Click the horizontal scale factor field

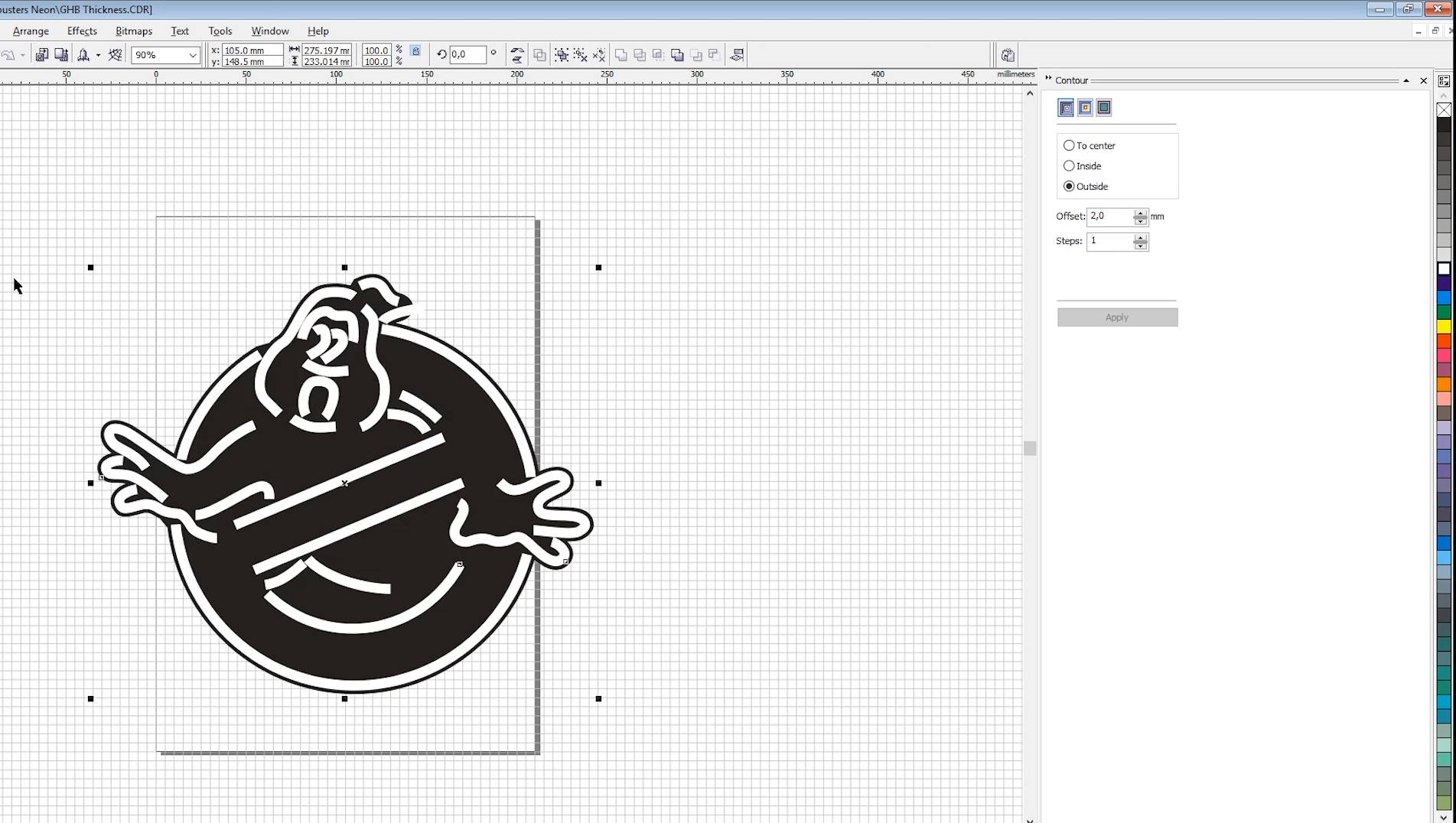[x=376, y=50]
